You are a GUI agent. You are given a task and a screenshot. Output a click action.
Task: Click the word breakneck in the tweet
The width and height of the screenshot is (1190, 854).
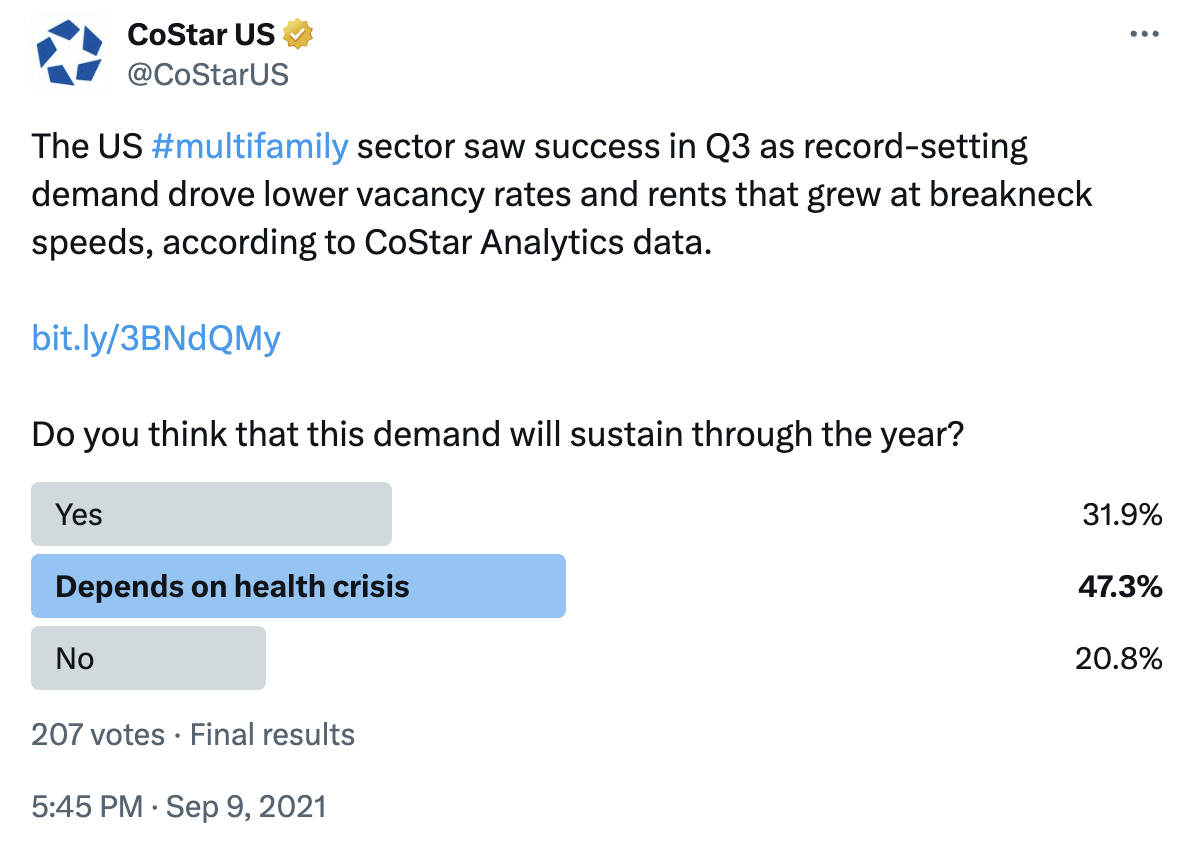(x=1011, y=195)
